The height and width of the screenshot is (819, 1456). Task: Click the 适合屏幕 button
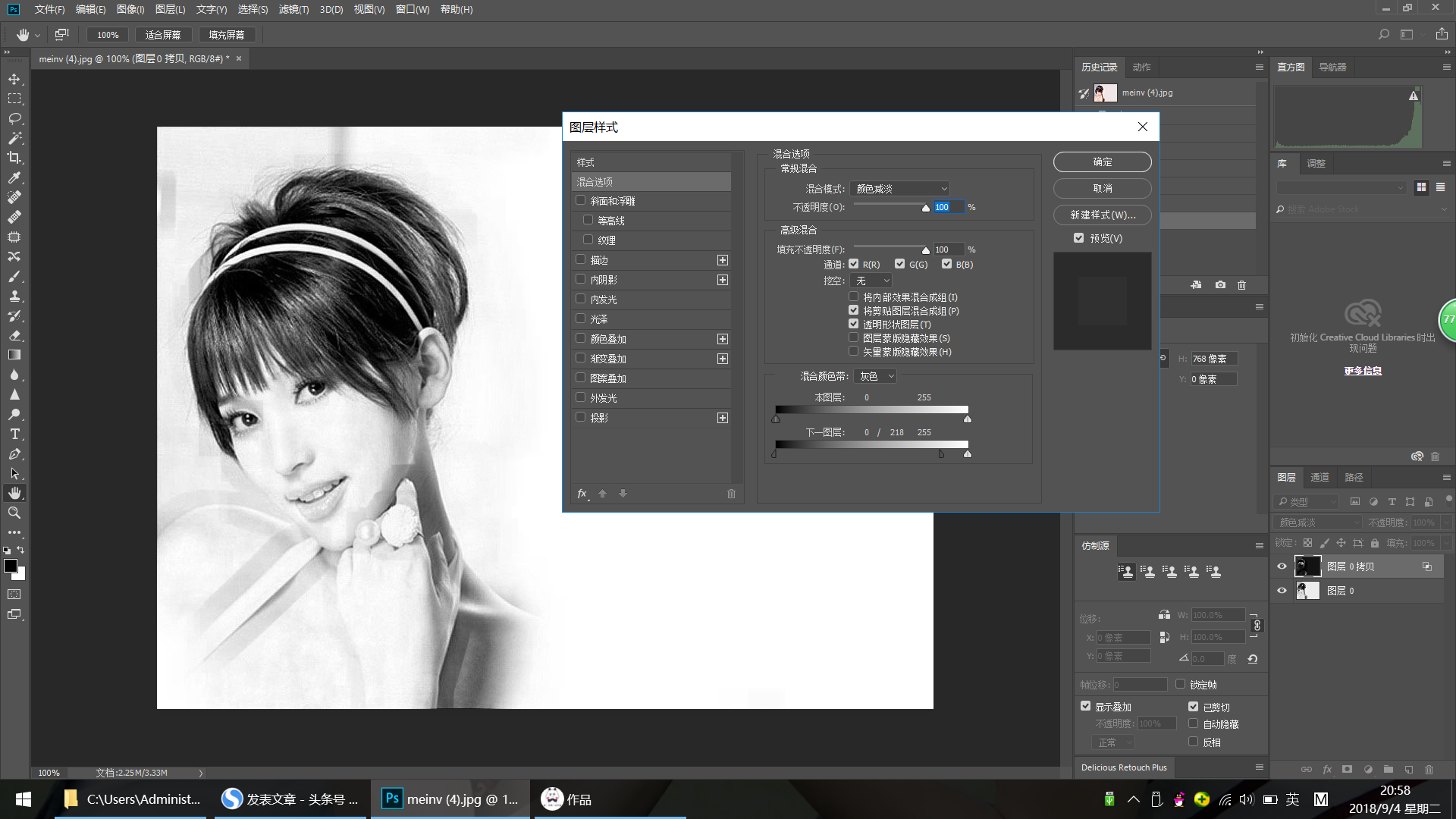coord(163,35)
